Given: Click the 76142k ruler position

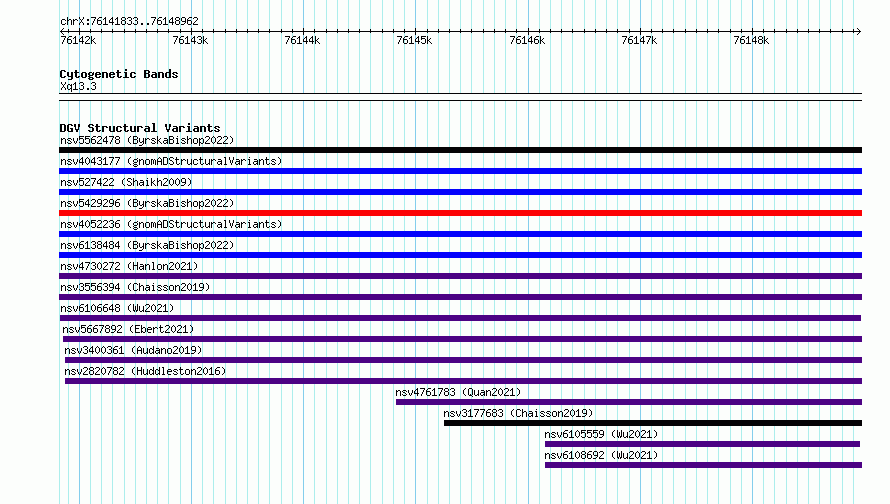Looking at the screenshot, I should (78, 40).
